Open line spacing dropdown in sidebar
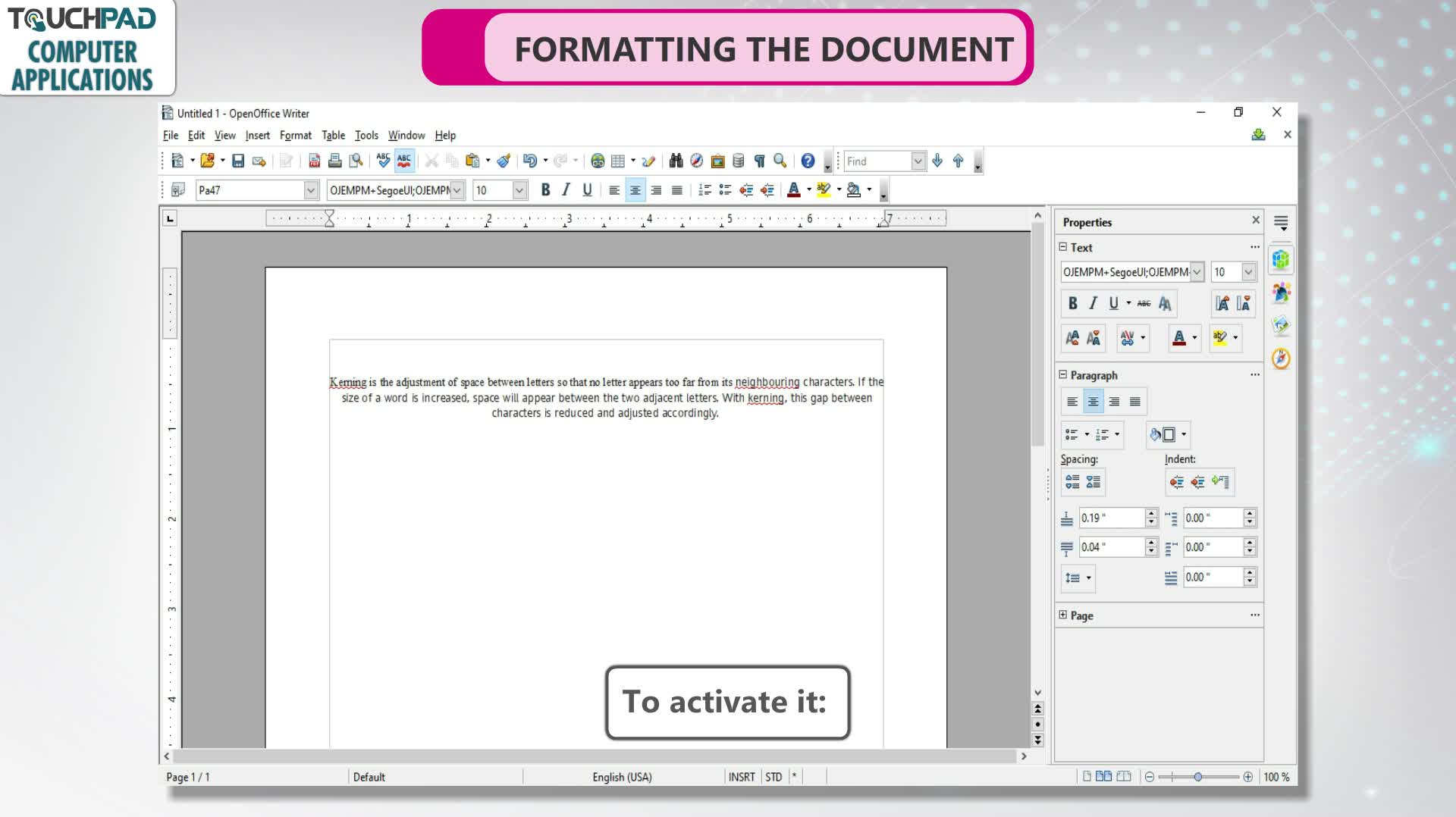 [x=1078, y=578]
